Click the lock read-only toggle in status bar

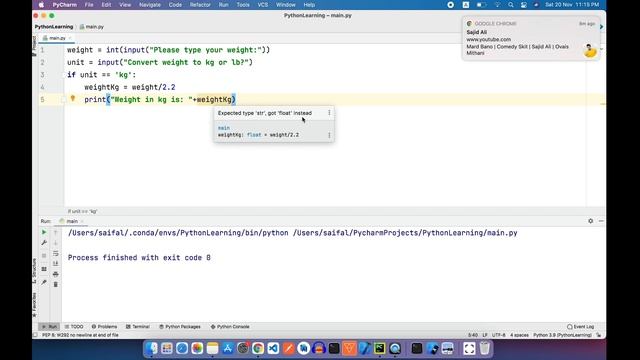coord(598,335)
